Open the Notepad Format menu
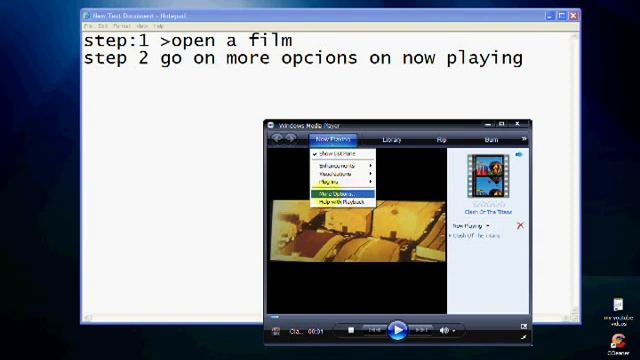 click(122, 26)
